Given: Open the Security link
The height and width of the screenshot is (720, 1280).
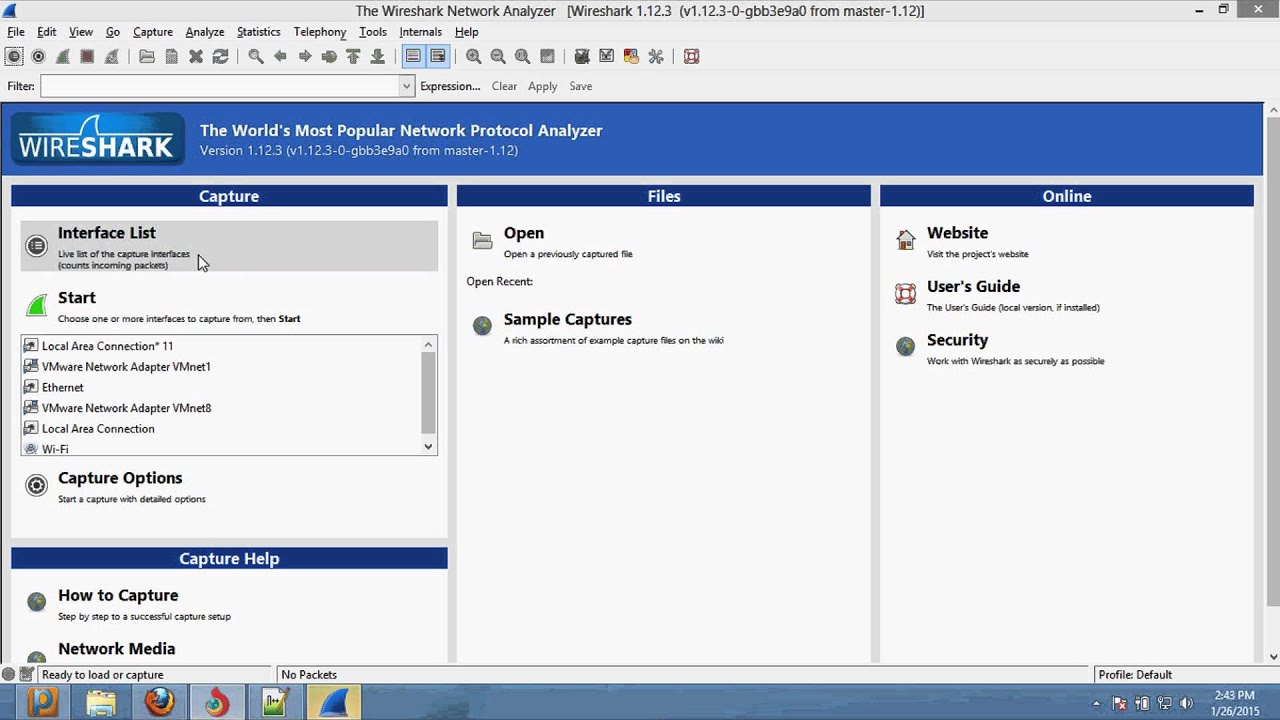Looking at the screenshot, I should [957, 341].
